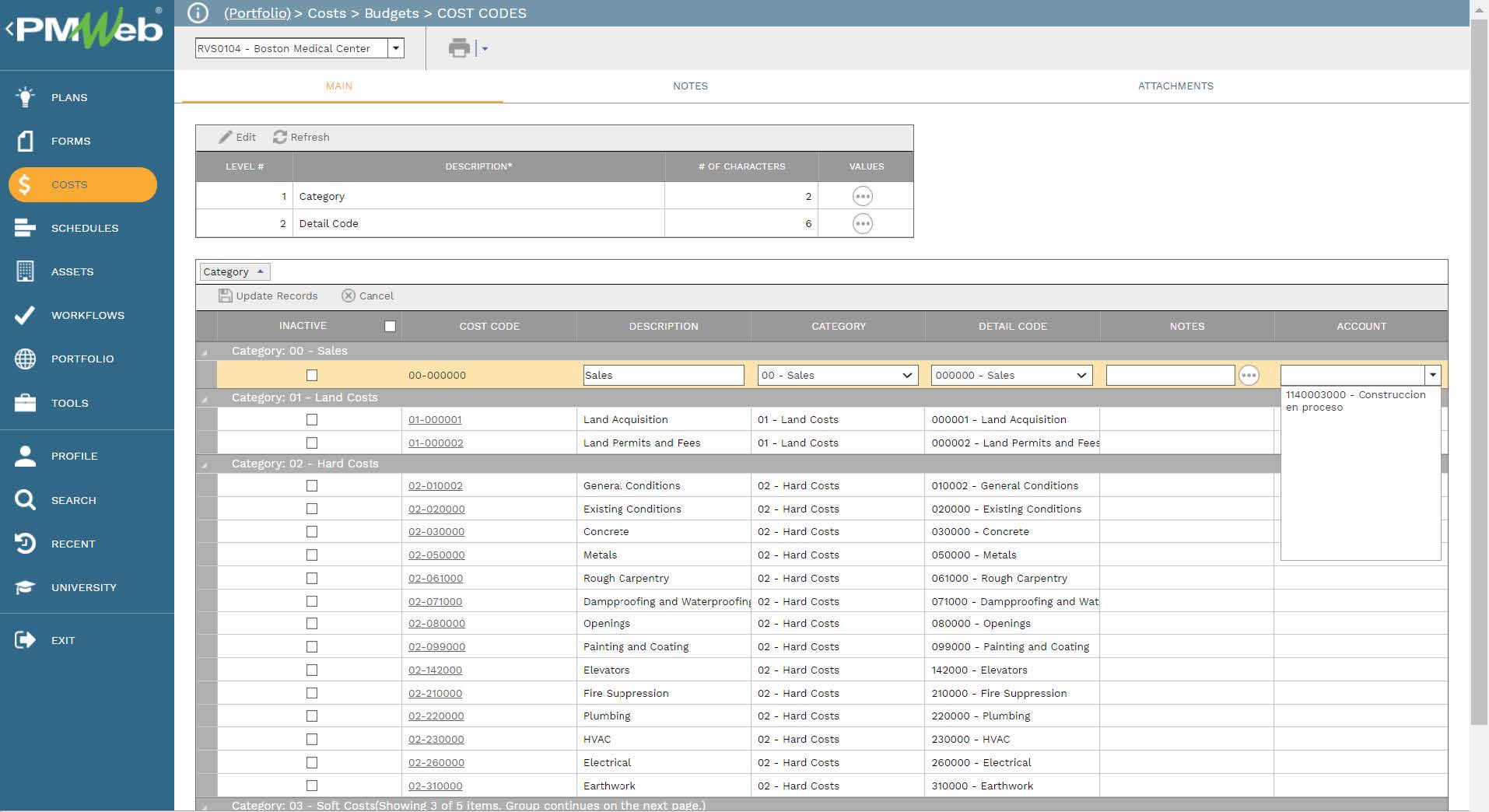Viewport: 1489px width, 812px height.
Task: Open the Schedules module in sidebar
Action: click(x=84, y=228)
